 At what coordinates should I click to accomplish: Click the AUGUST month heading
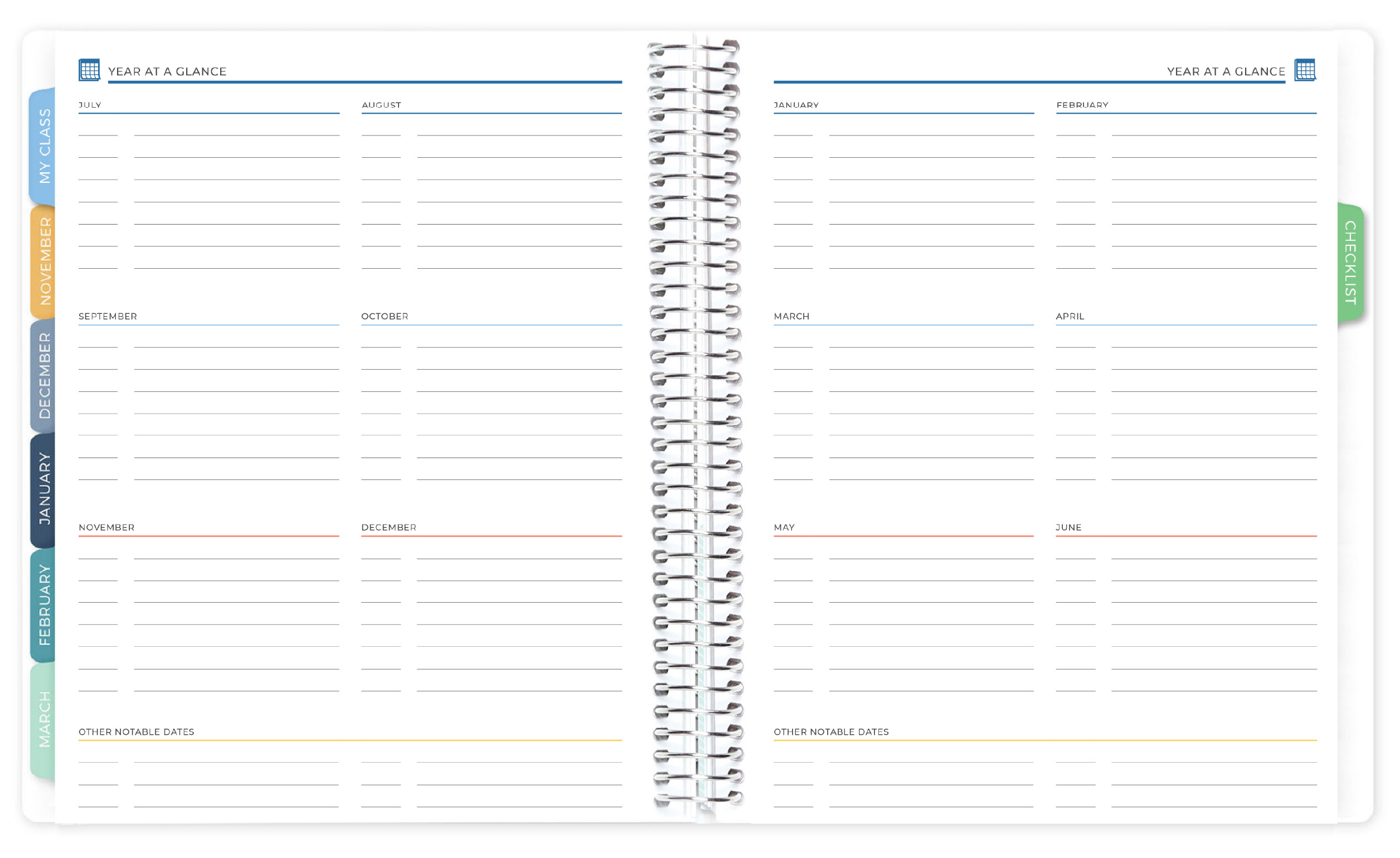point(381,105)
